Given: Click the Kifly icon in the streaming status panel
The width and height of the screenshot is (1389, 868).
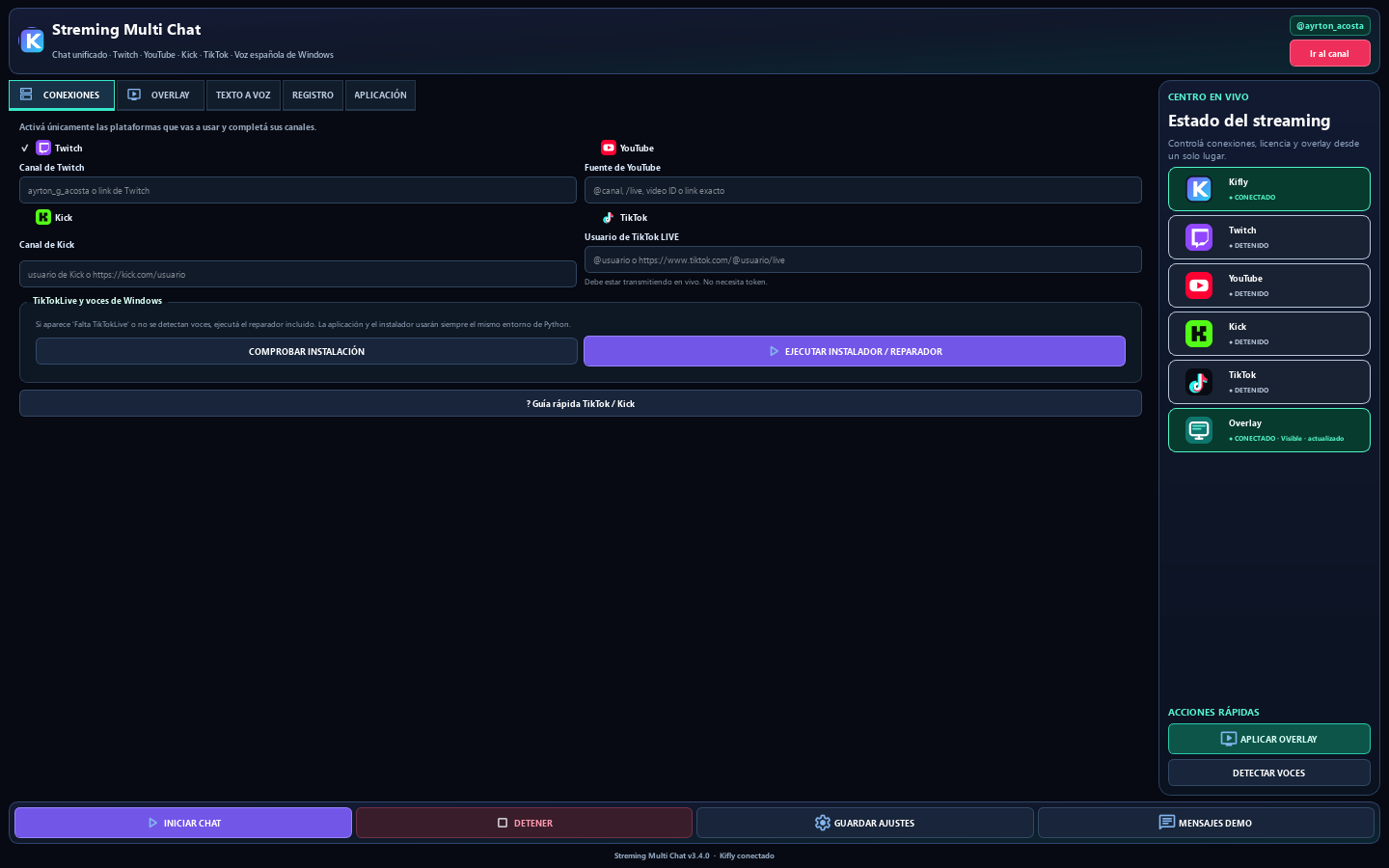Looking at the screenshot, I should (x=1199, y=189).
